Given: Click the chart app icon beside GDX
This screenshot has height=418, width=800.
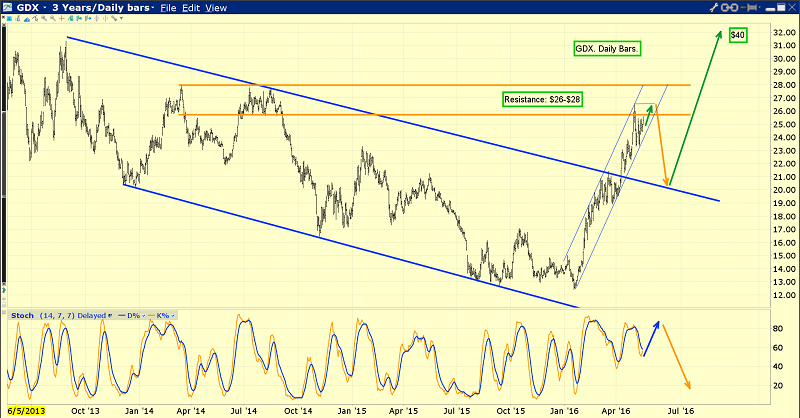Looking at the screenshot, I should pos(9,9).
